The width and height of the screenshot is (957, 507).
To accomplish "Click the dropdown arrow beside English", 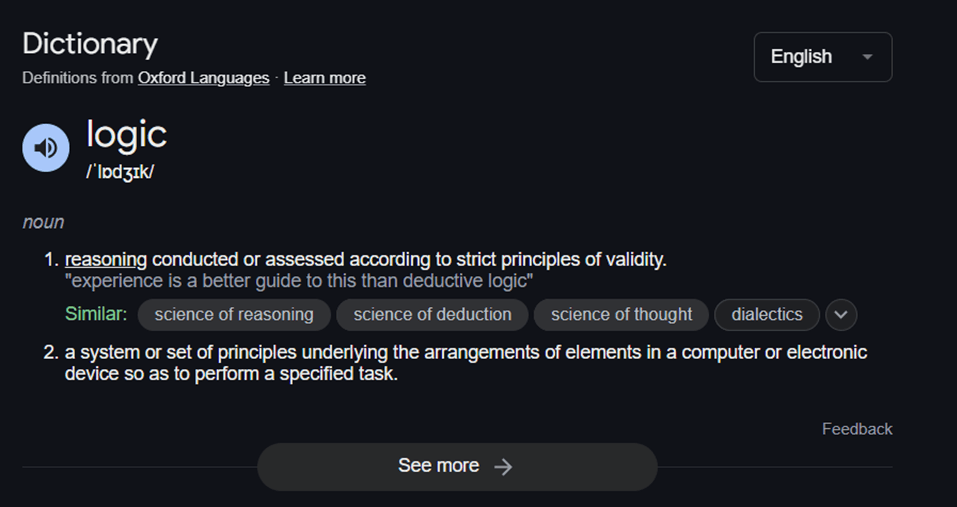I will tap(867, 57).
